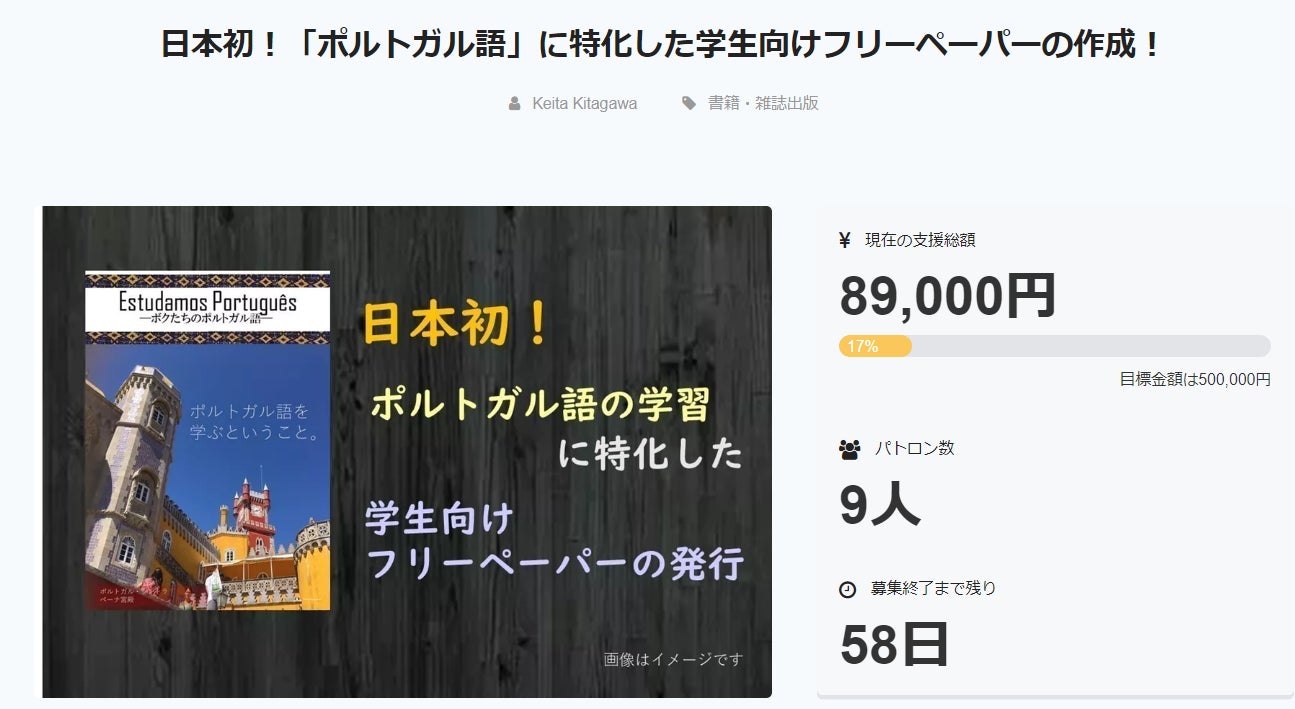Click the clock icon by 募集終了まで残り
Viewport: 1295px width, 709px height.
pos(848,589)
